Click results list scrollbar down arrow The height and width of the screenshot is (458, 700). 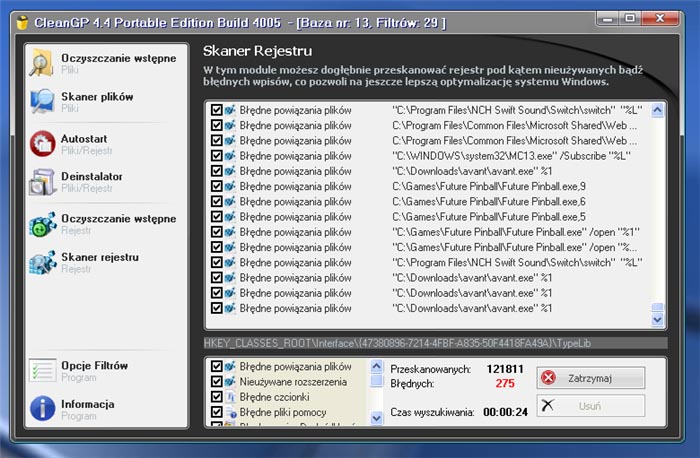(657, 320)
